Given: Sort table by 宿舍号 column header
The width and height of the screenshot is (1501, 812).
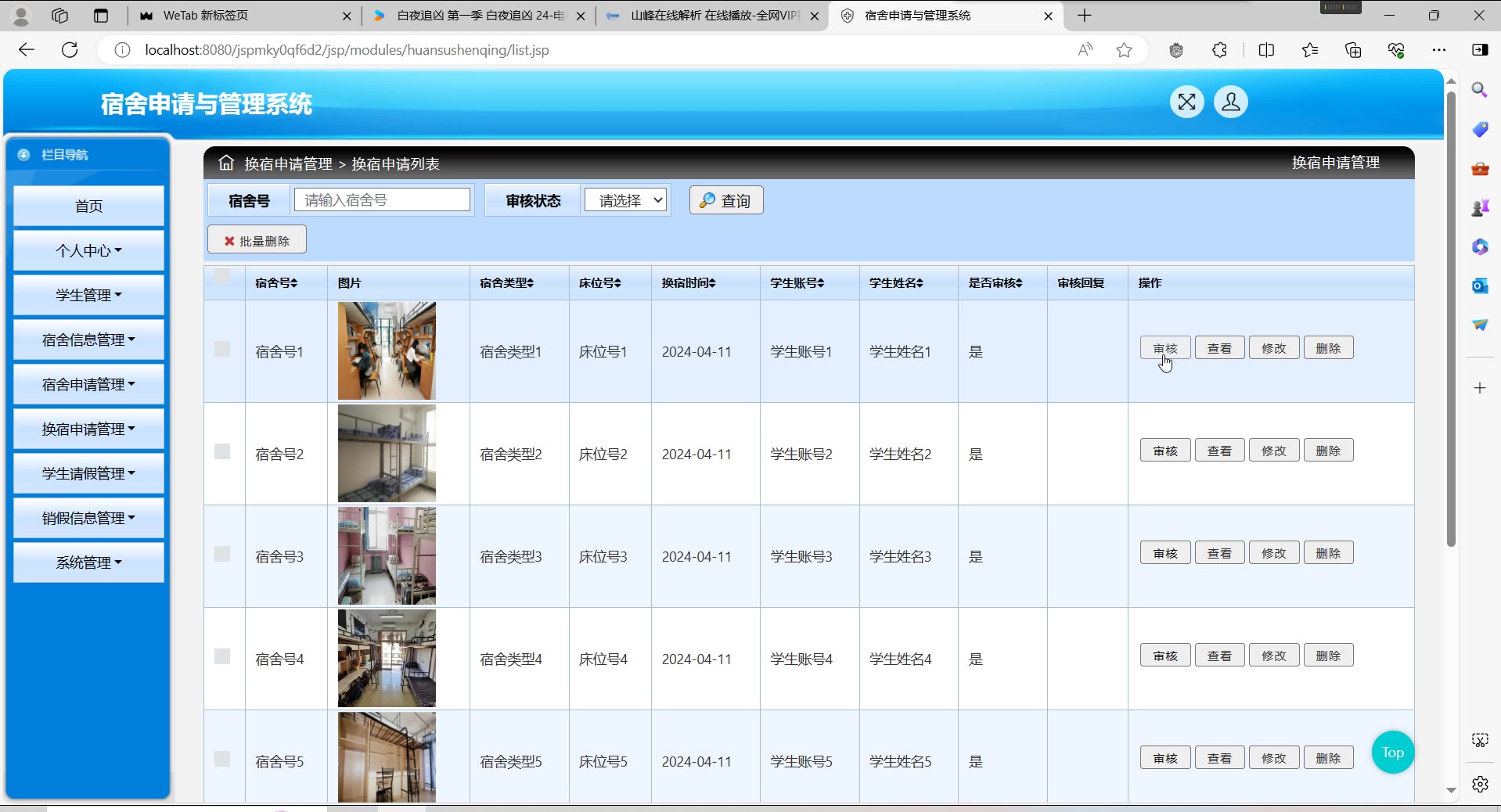Looking at the screenshot, I should click(x=276, y=282).
